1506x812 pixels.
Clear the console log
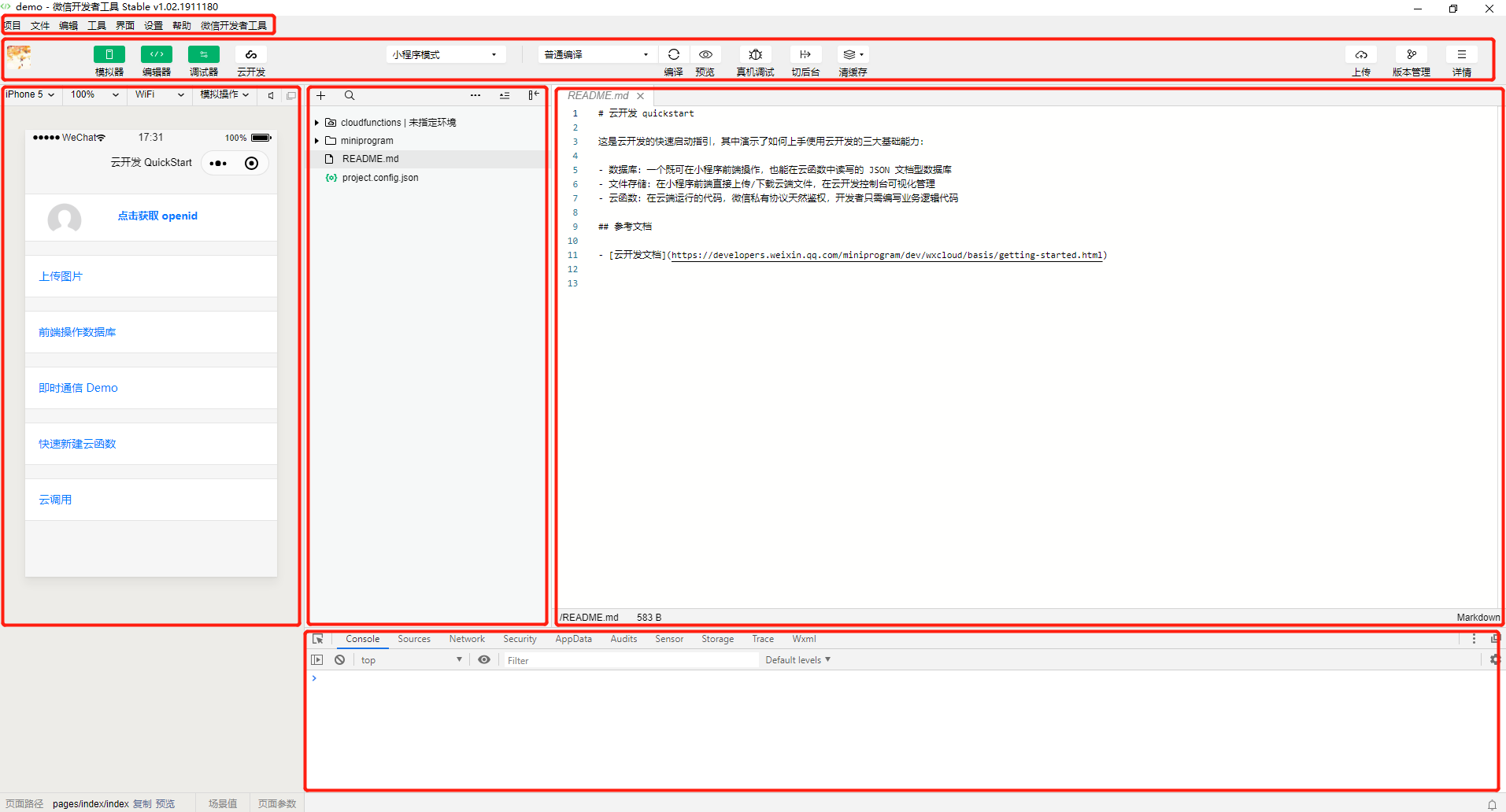tap(339, 660)
